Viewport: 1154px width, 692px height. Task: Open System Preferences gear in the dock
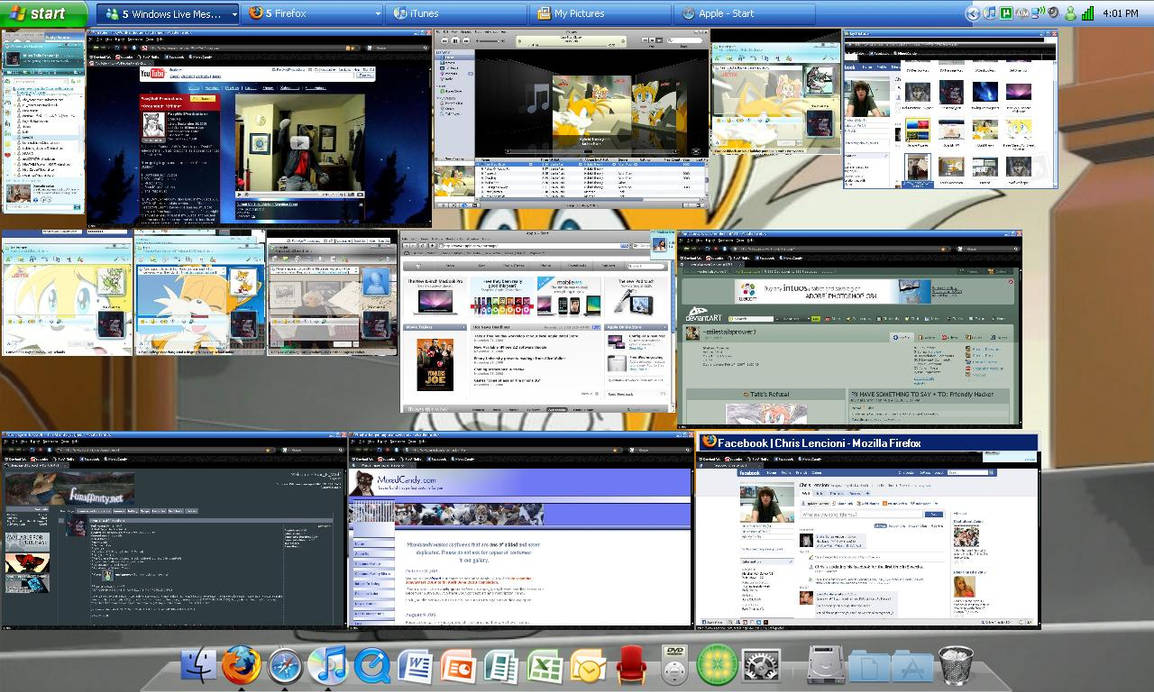(x=761, y=665)
